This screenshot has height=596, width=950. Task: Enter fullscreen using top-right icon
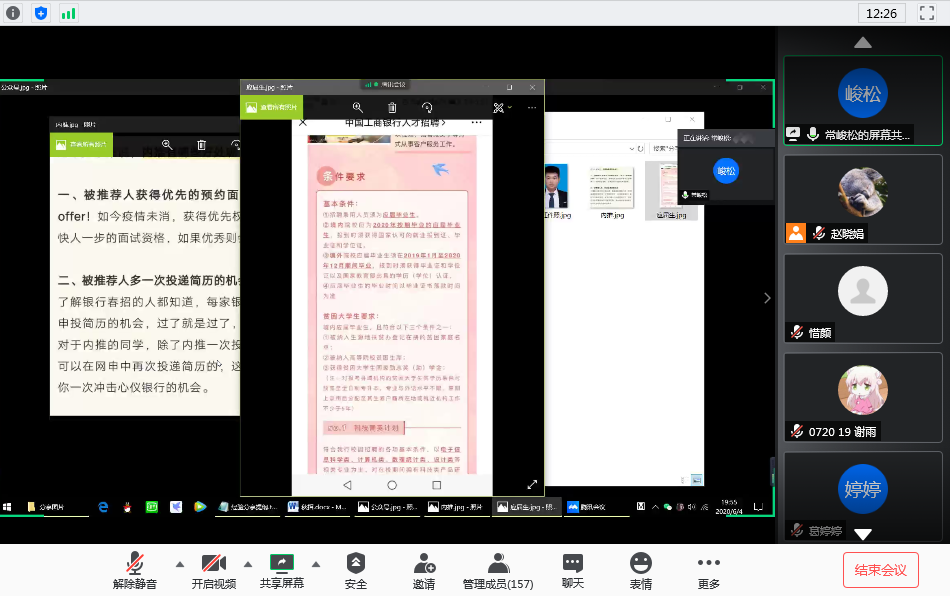pos(926,13)
